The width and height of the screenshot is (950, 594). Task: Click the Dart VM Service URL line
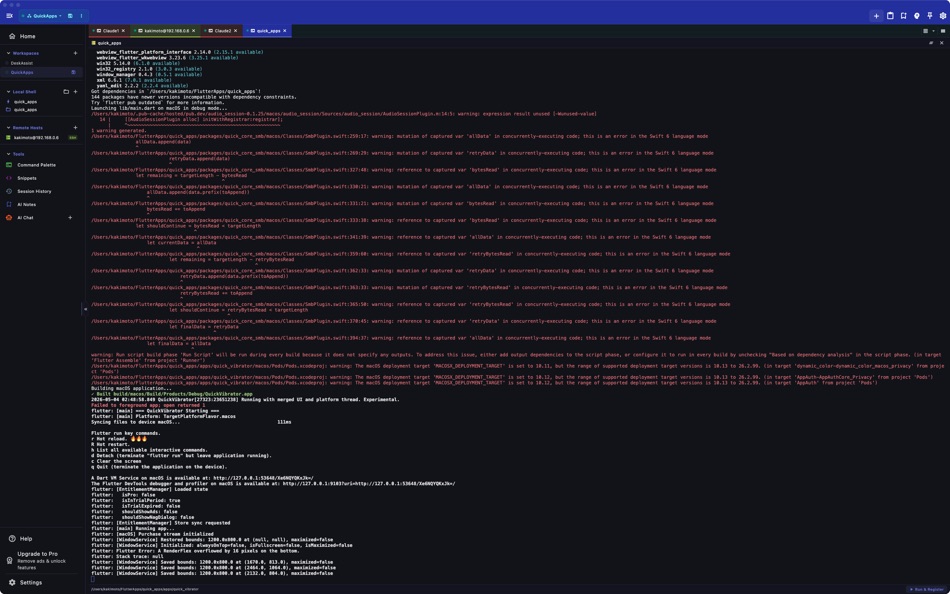click(202, 478)
